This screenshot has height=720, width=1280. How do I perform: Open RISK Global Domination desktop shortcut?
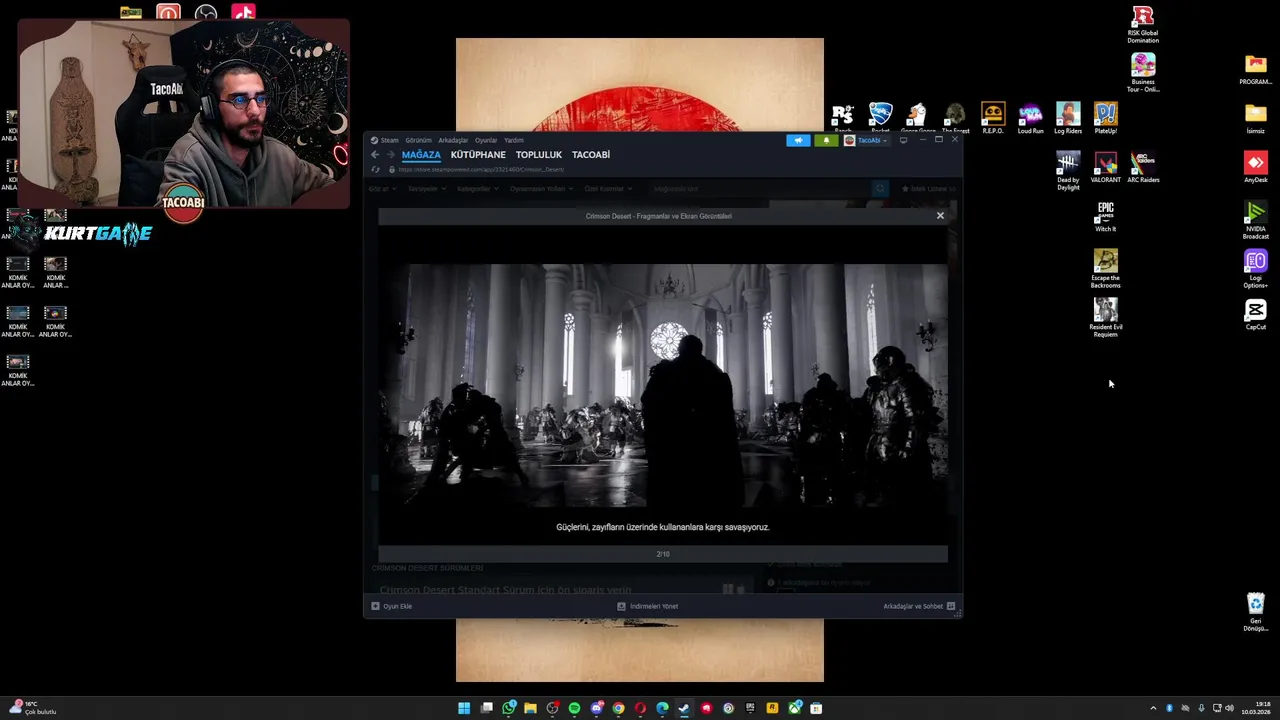[1143, 24]
